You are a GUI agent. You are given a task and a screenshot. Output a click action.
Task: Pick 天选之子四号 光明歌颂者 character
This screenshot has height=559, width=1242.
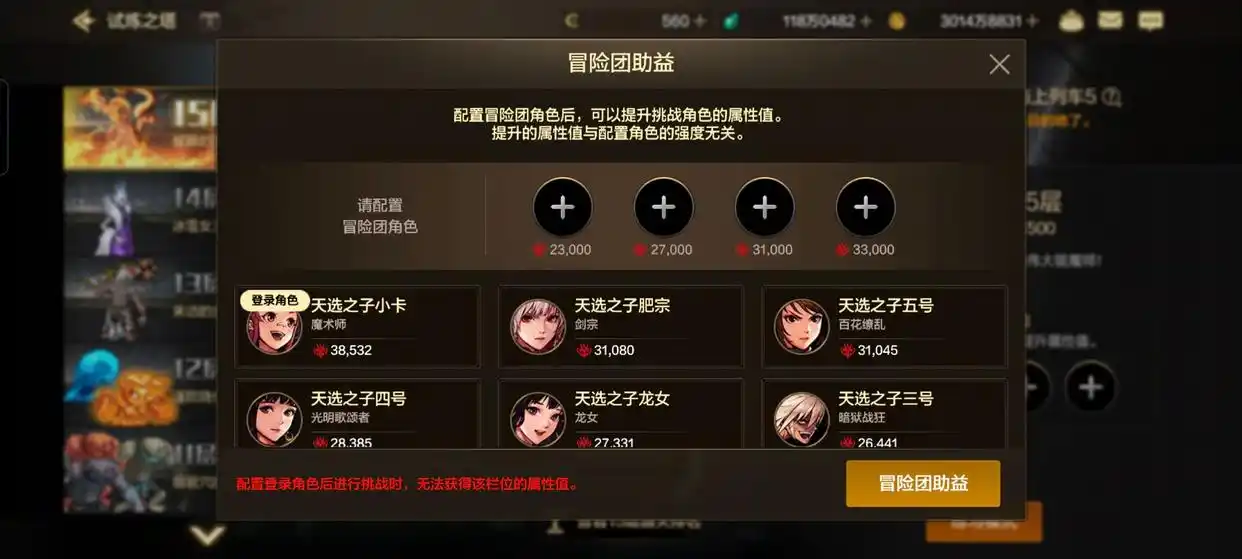(357, 413)
